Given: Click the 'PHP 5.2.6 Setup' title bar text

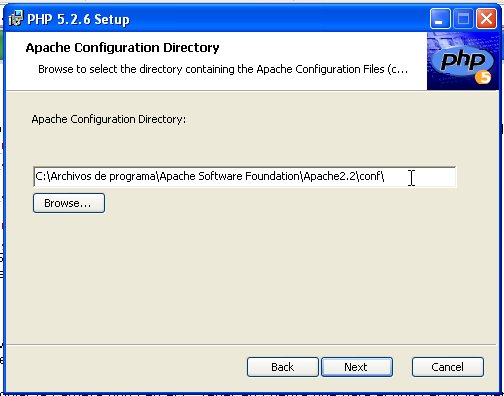Looking at the screenshot, I should (78, 19).
